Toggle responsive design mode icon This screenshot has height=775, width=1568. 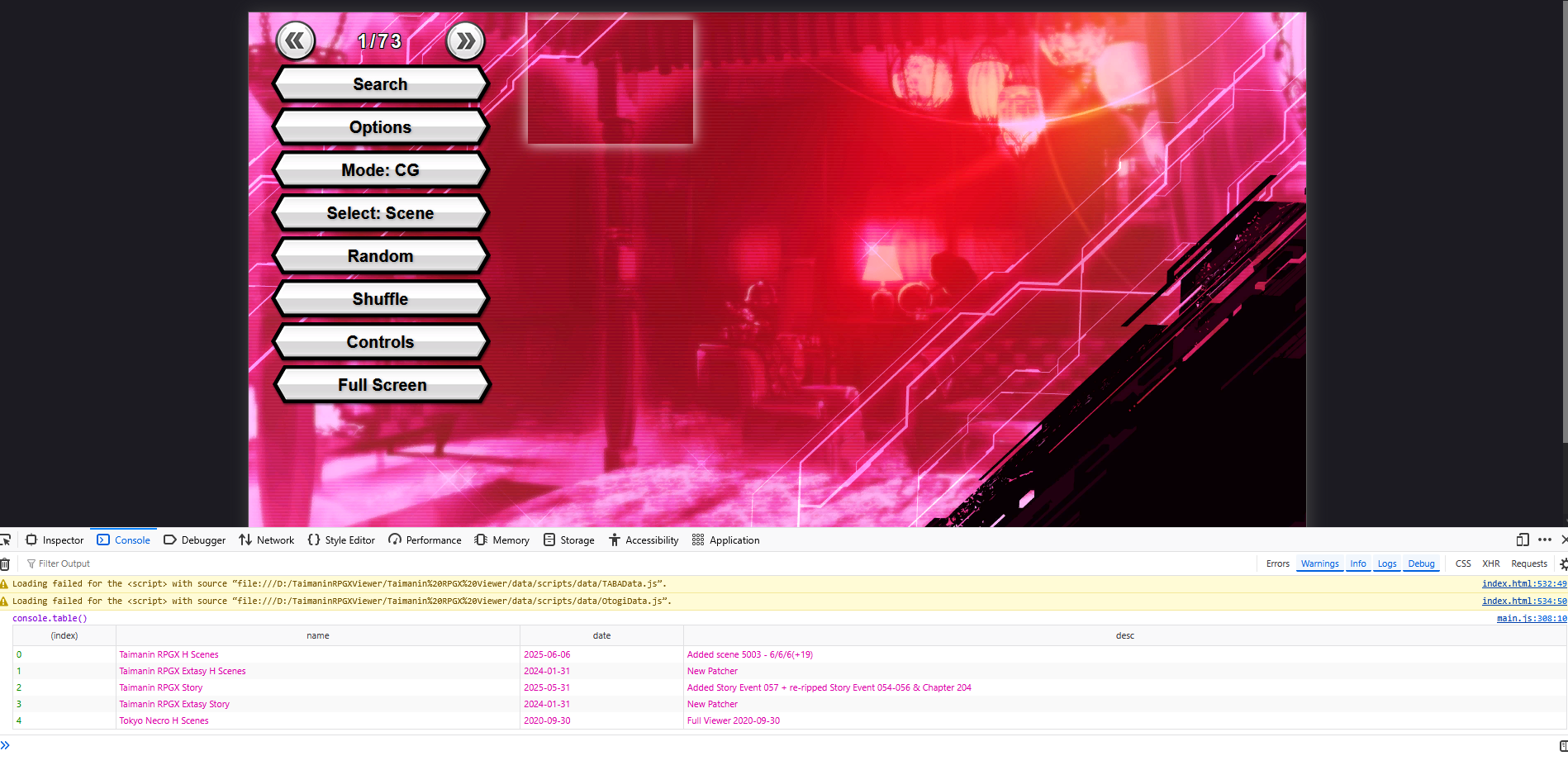pos(1523,540)
